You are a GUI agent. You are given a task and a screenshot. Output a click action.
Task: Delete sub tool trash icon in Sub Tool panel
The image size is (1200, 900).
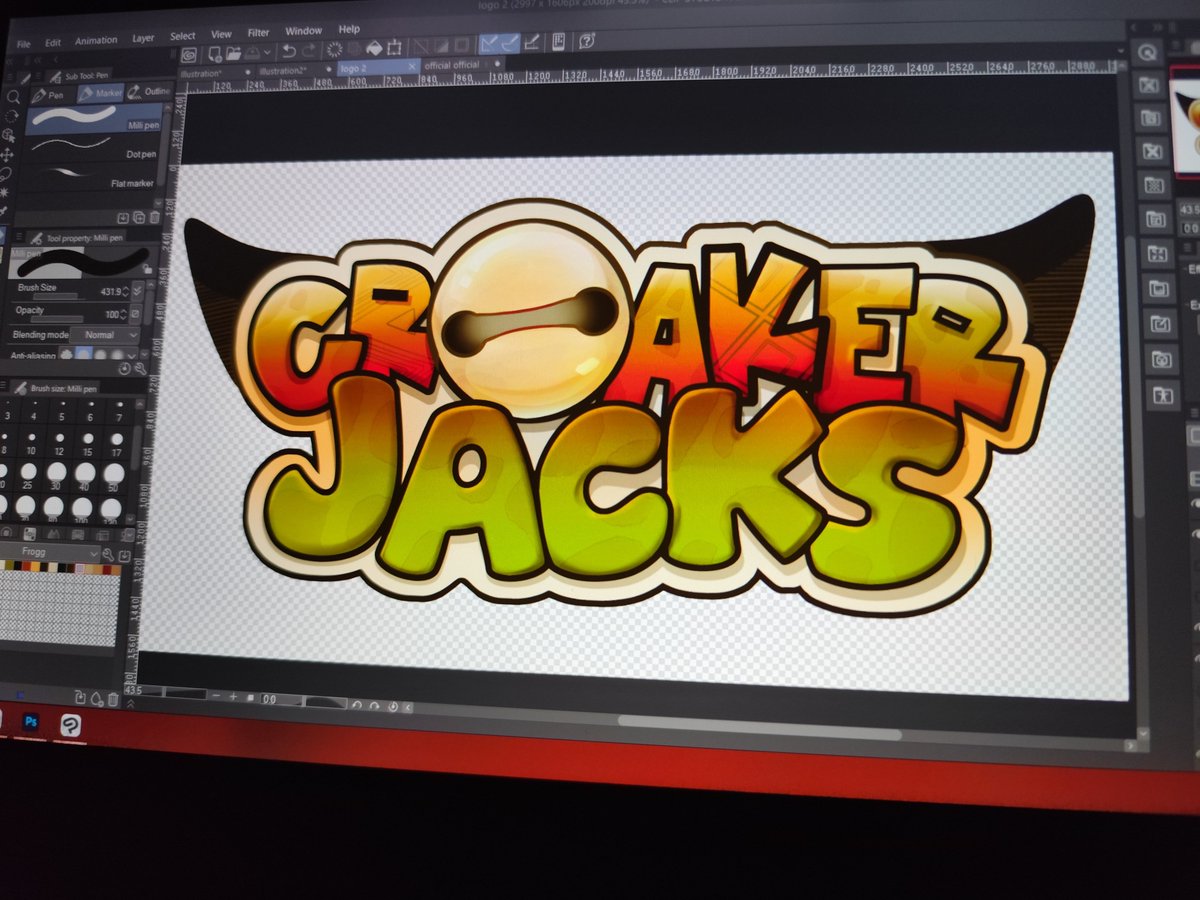(154, 217)
